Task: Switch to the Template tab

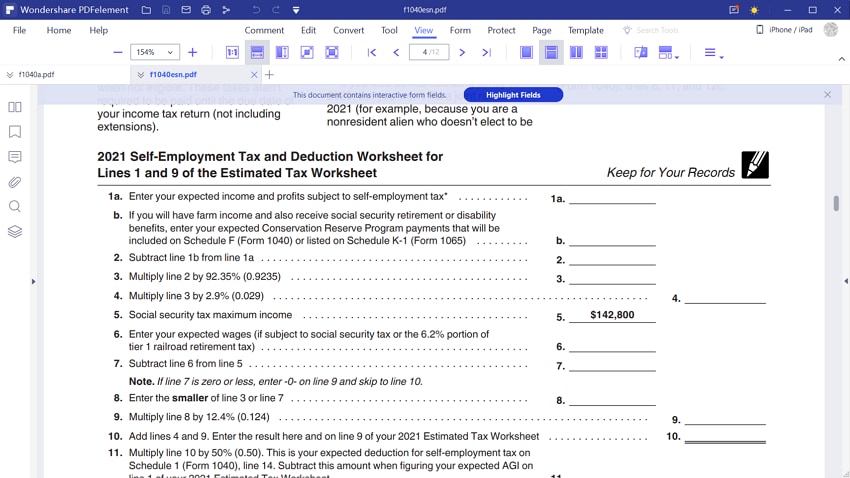Action: click(x=586, y=30)
